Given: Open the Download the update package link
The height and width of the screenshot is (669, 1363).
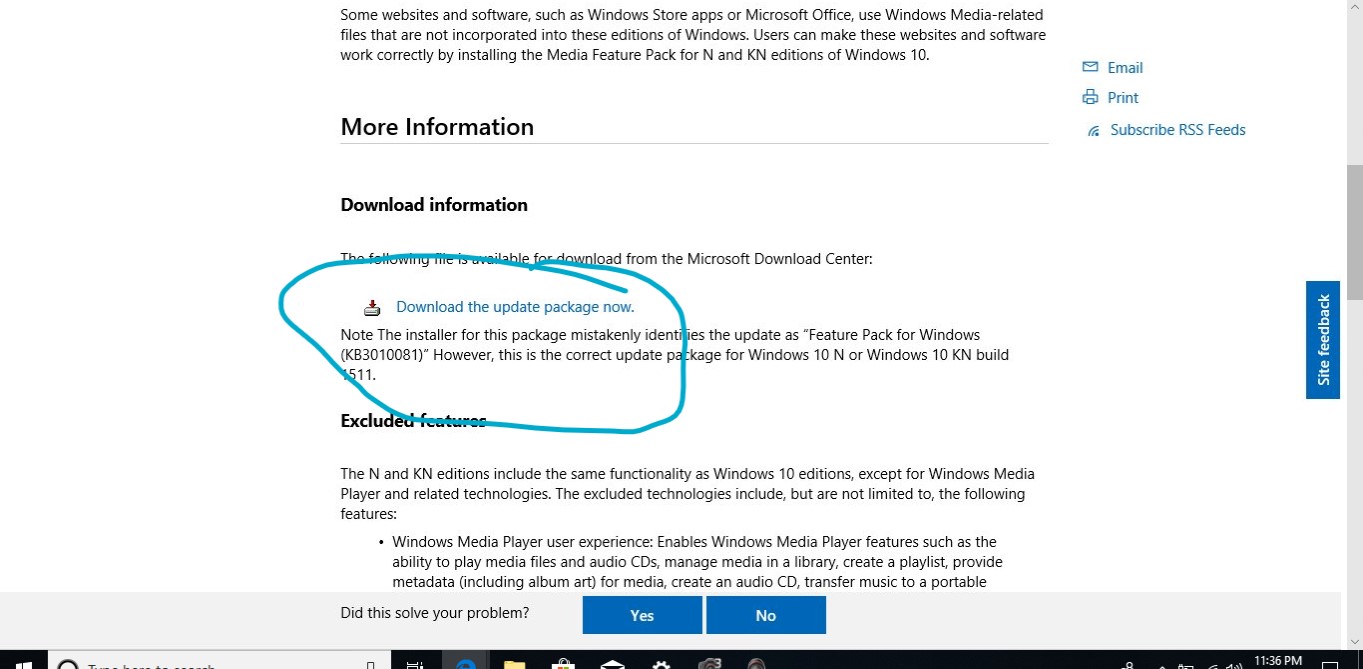Looking at the screenshot, I should [515, 306].
